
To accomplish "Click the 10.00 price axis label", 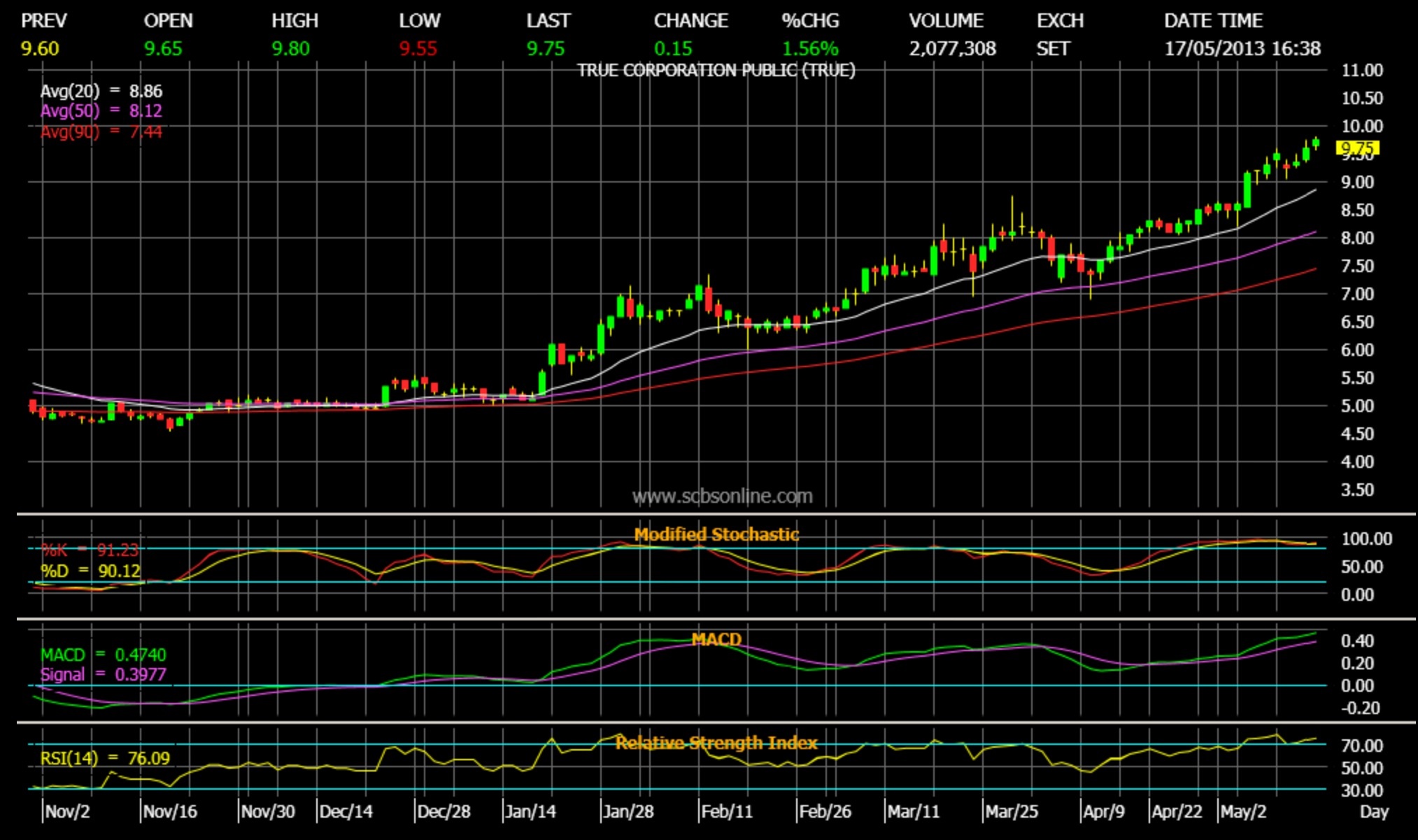I will click(x=1362, y=127).
